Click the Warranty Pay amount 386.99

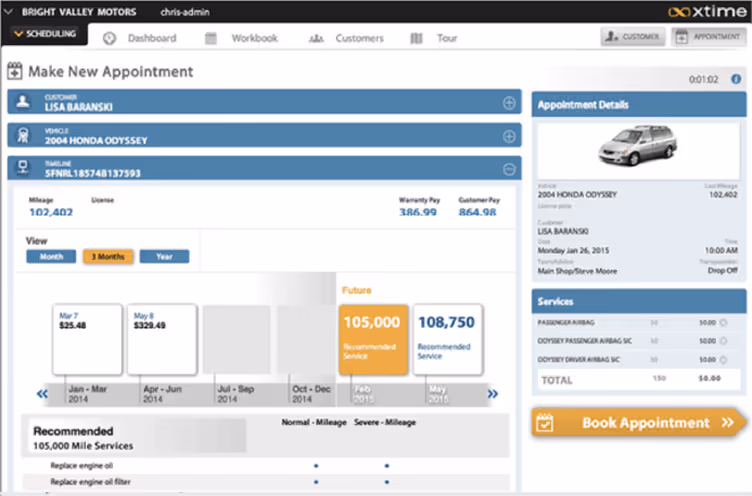coord(418,212)
